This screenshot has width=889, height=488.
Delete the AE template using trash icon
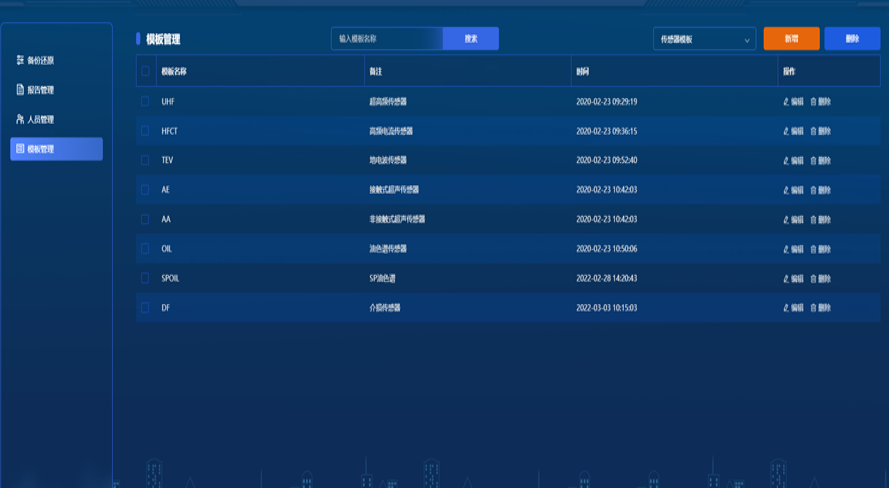tap(813, 190)
